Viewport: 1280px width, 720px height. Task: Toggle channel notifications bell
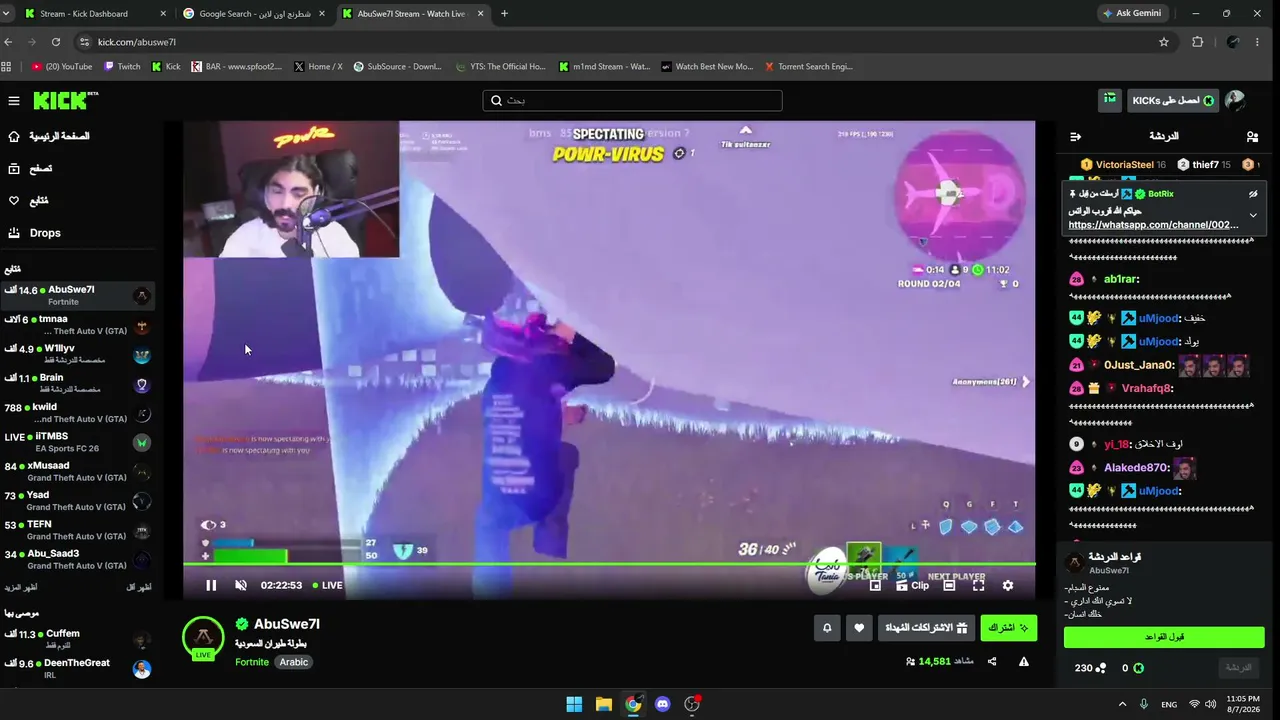click(x=827, y=628)
